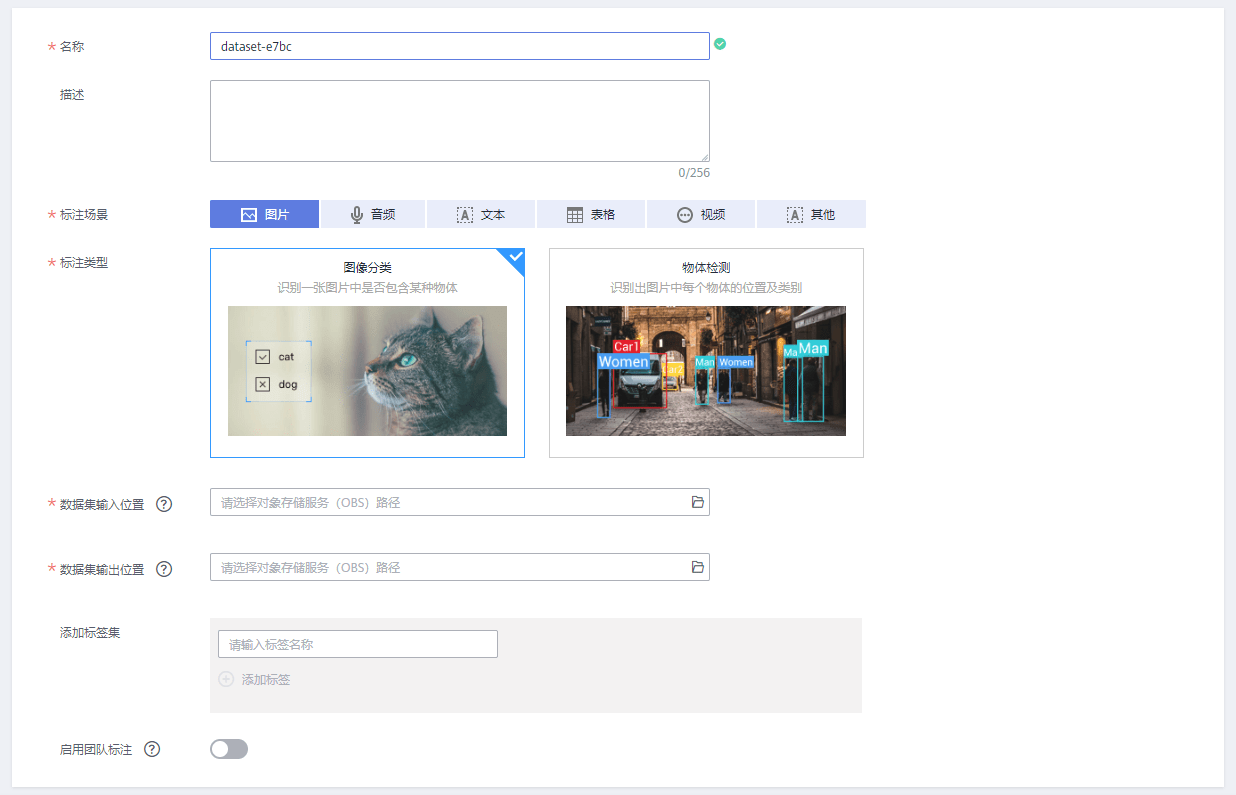The height and width of the screenshot is (795, 1236).
Task: Click the 添加标签集 label
Action: 90,633
